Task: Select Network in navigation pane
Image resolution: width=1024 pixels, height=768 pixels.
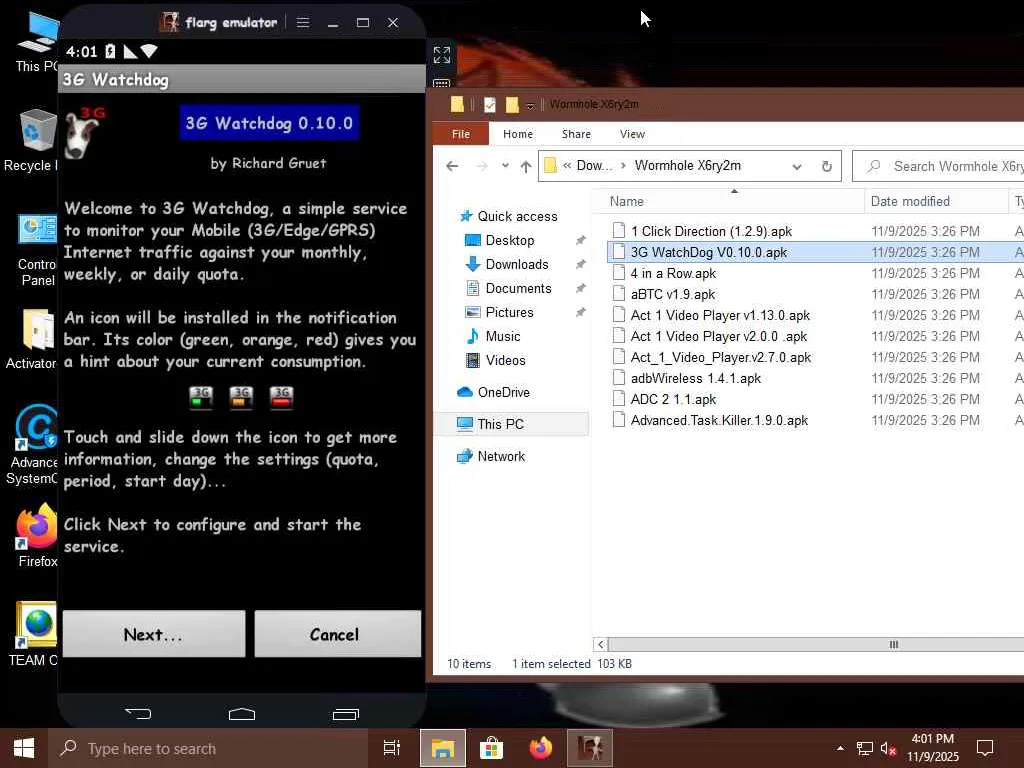Action: coord(500,456)
